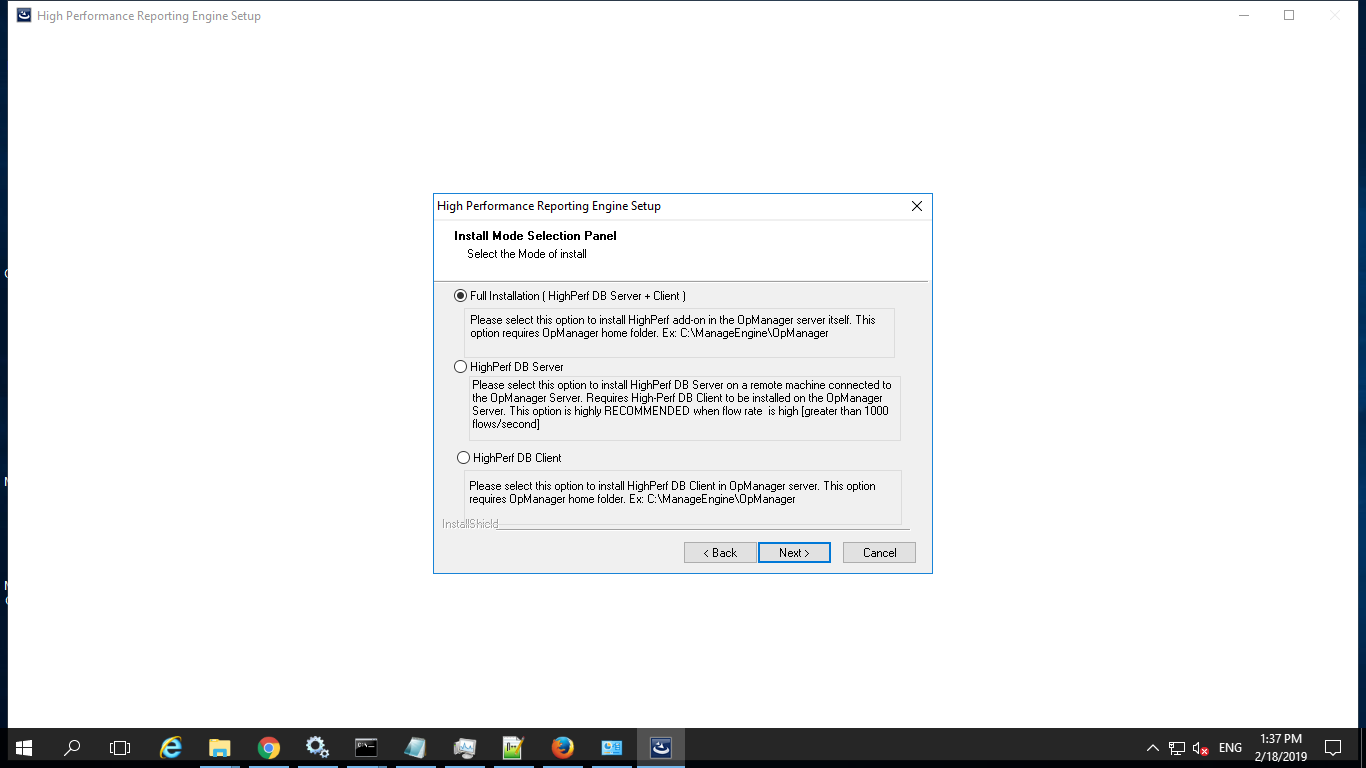
Task: Click the HighPerf DB Client description text
Action: coord(672,492)
